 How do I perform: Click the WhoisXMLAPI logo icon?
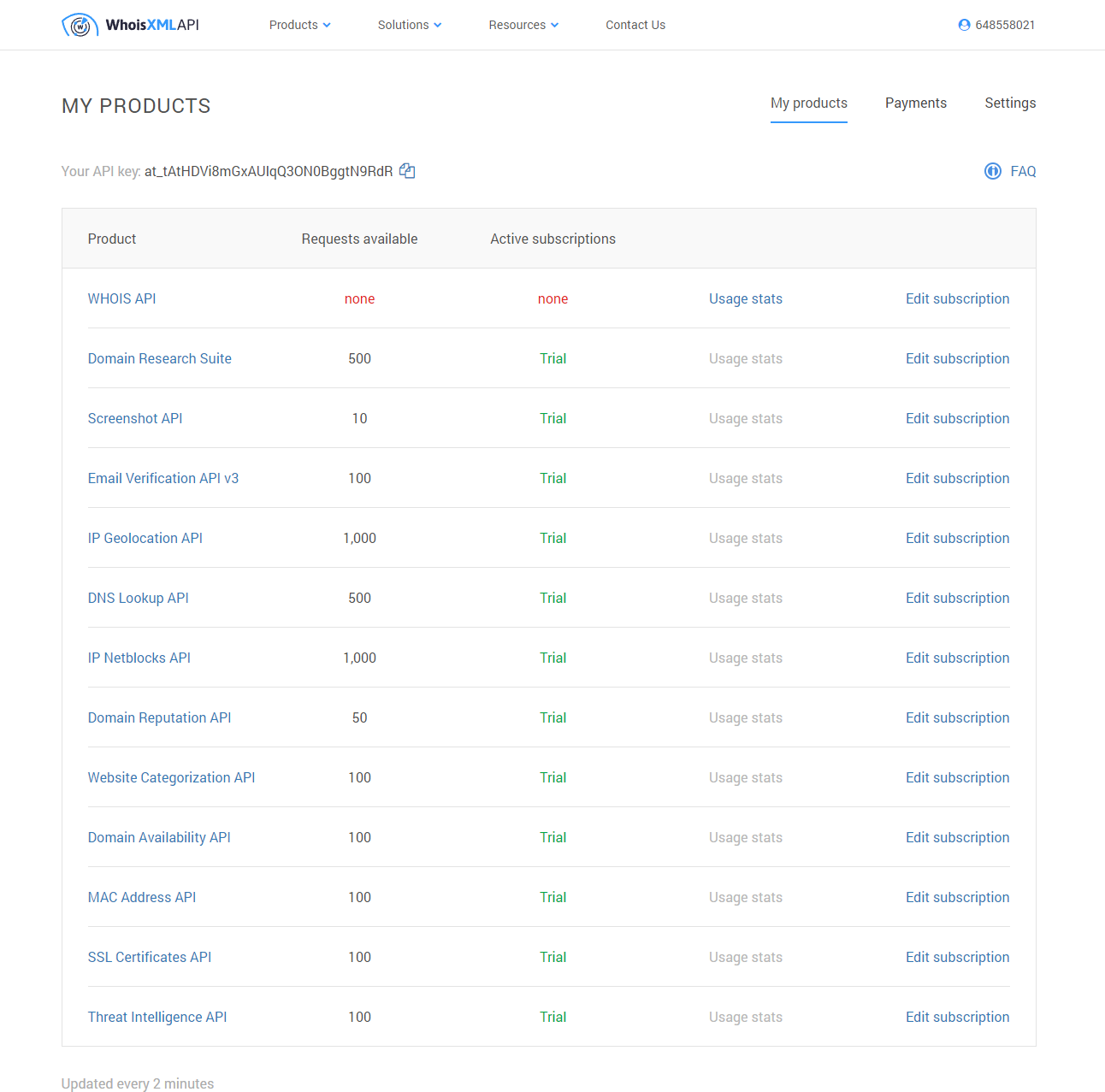[80, 25]
